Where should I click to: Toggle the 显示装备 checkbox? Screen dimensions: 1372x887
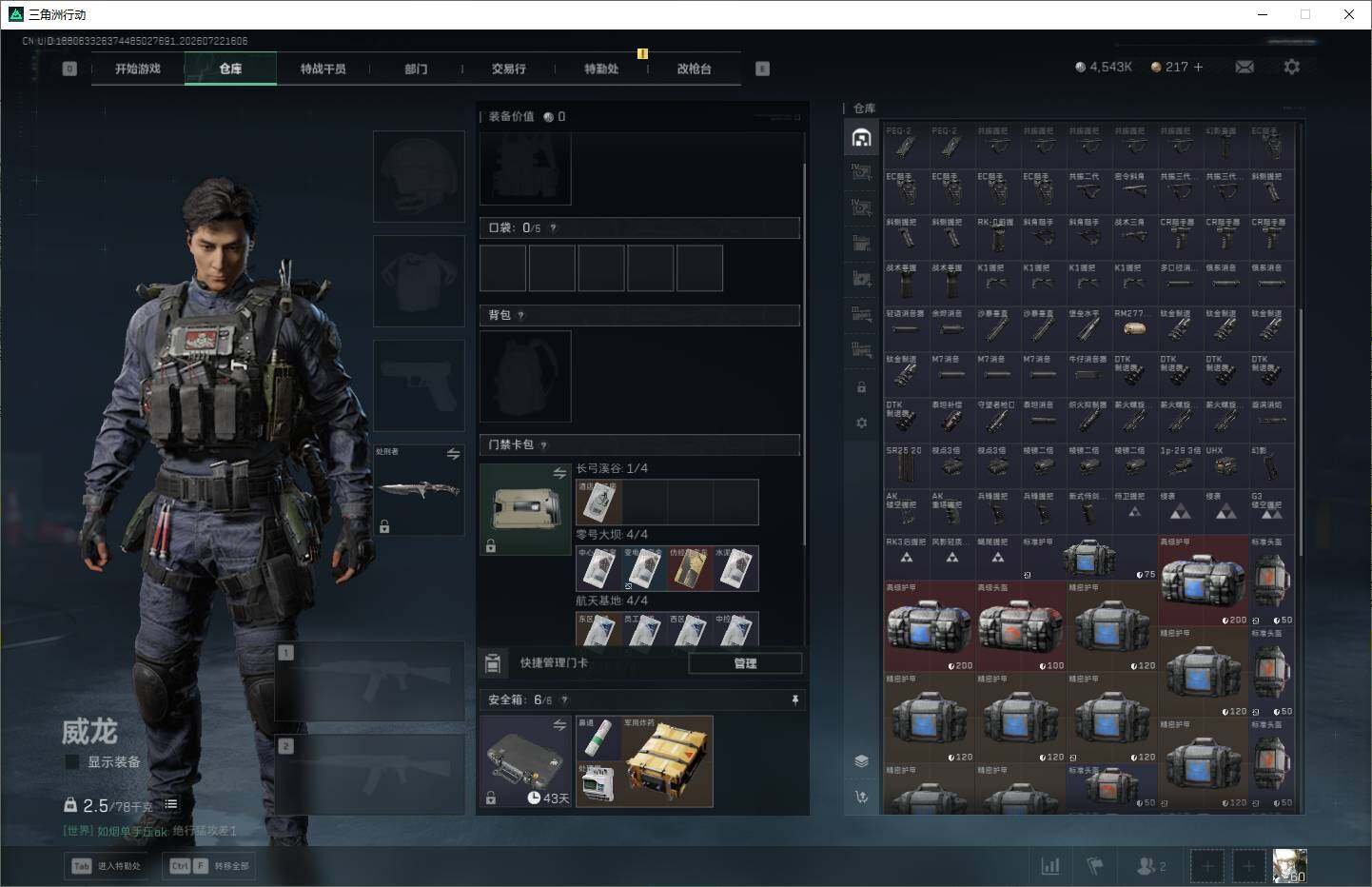point(71,761)
